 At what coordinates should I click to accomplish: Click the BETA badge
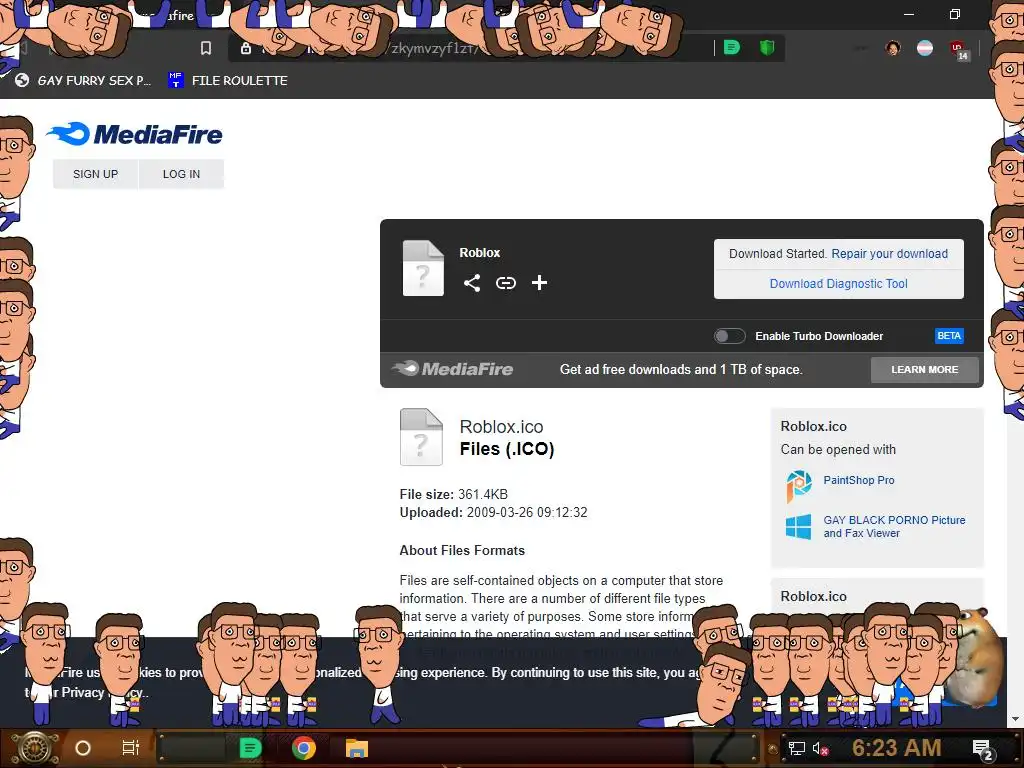point(949,336)
